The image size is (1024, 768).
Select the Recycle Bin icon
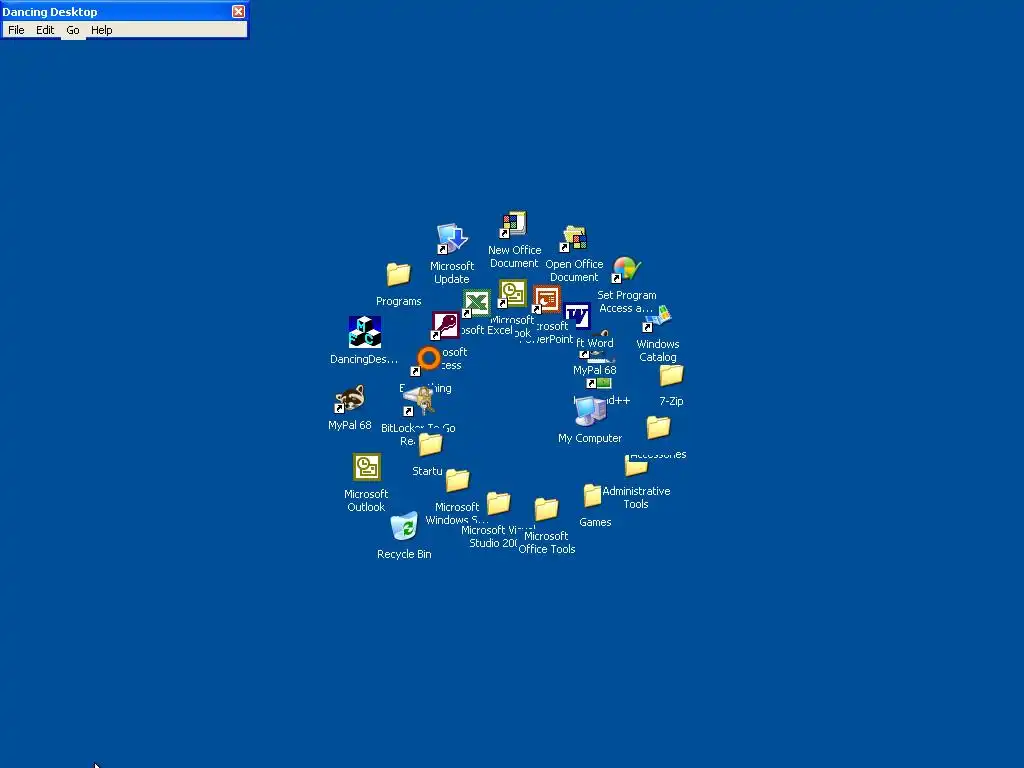(404, 526)
